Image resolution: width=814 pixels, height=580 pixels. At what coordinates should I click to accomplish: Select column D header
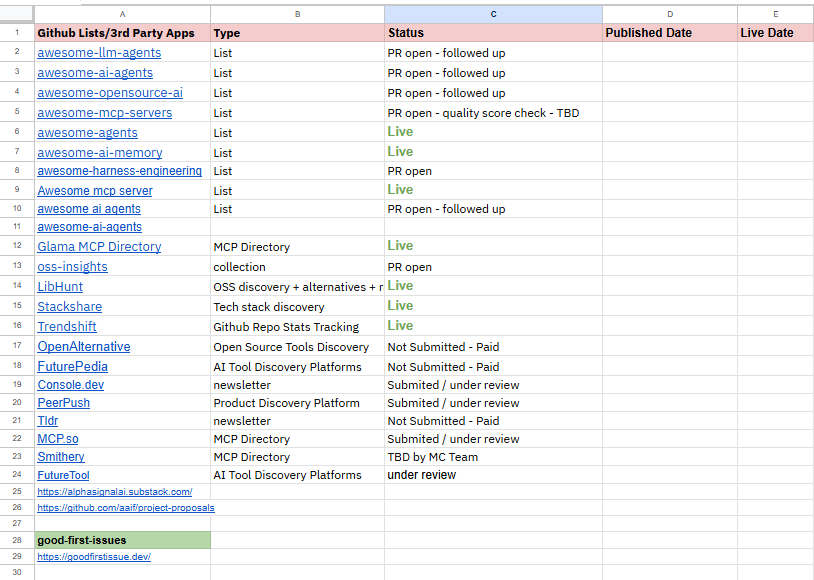[x=670, y=15]
